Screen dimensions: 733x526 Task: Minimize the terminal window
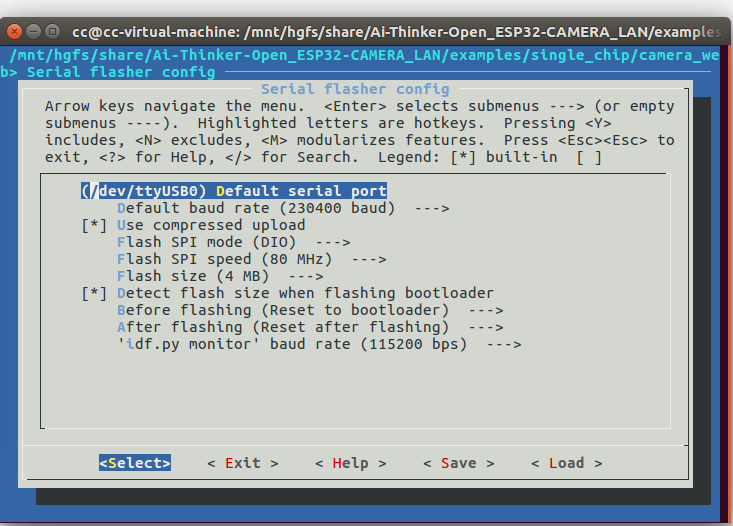tap(34, 32)
